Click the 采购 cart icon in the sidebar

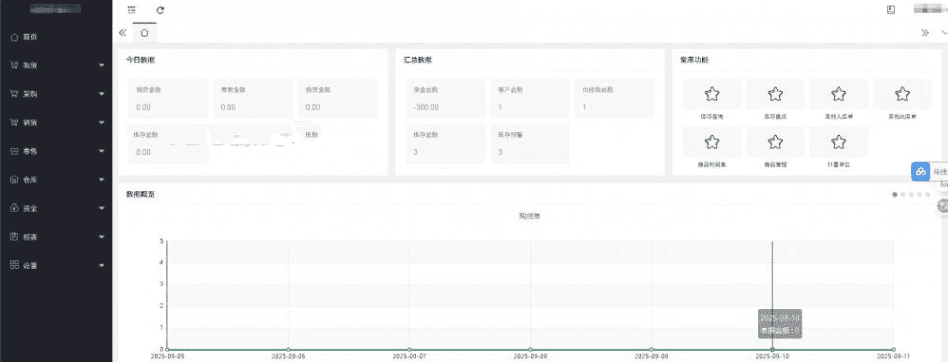tap(15, 94)
